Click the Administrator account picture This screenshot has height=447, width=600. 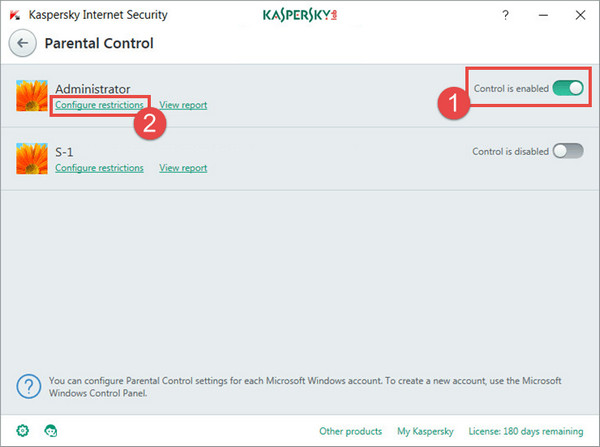pos(32,96)
